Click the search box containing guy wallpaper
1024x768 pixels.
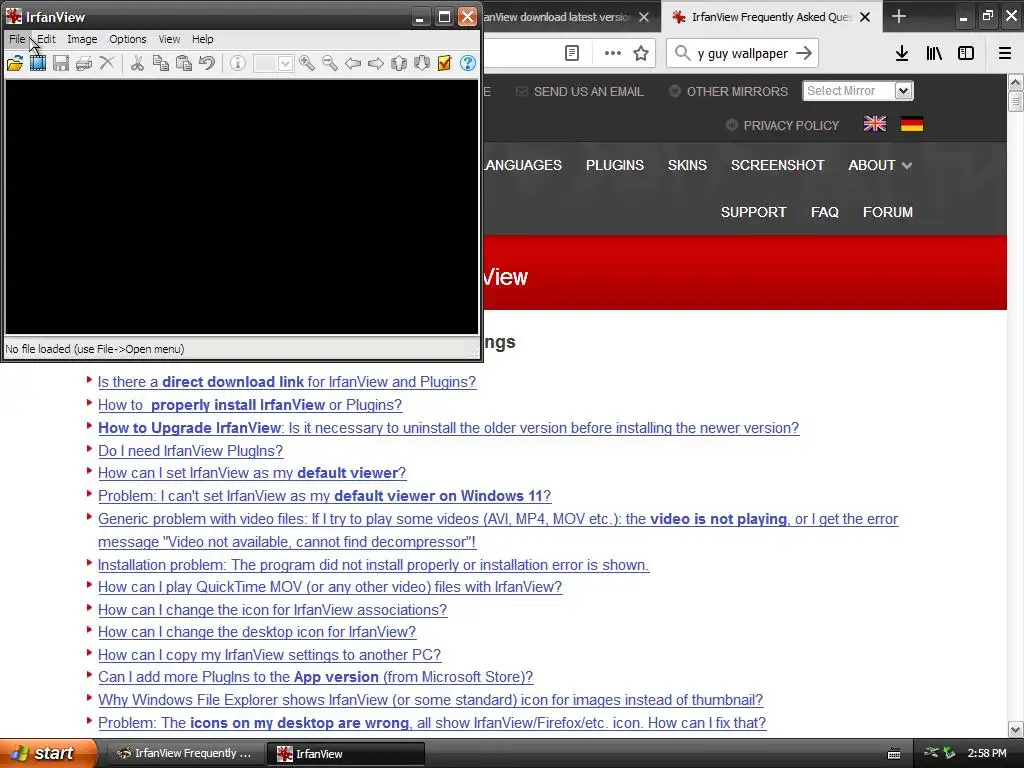click(742, 54)
